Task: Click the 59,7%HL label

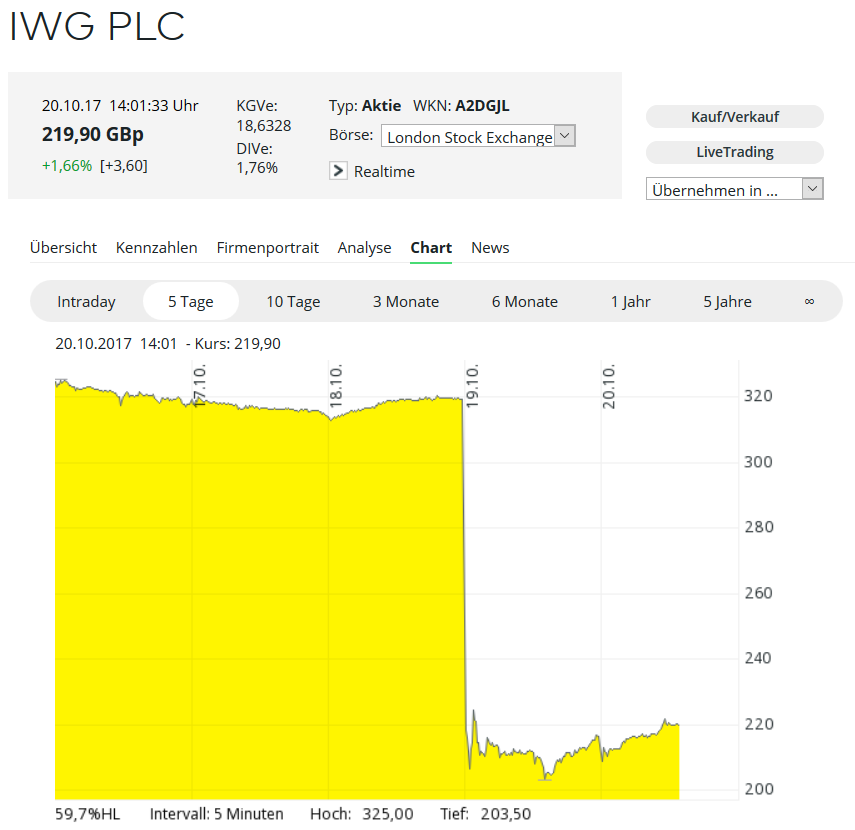Action: pos(87,814)
